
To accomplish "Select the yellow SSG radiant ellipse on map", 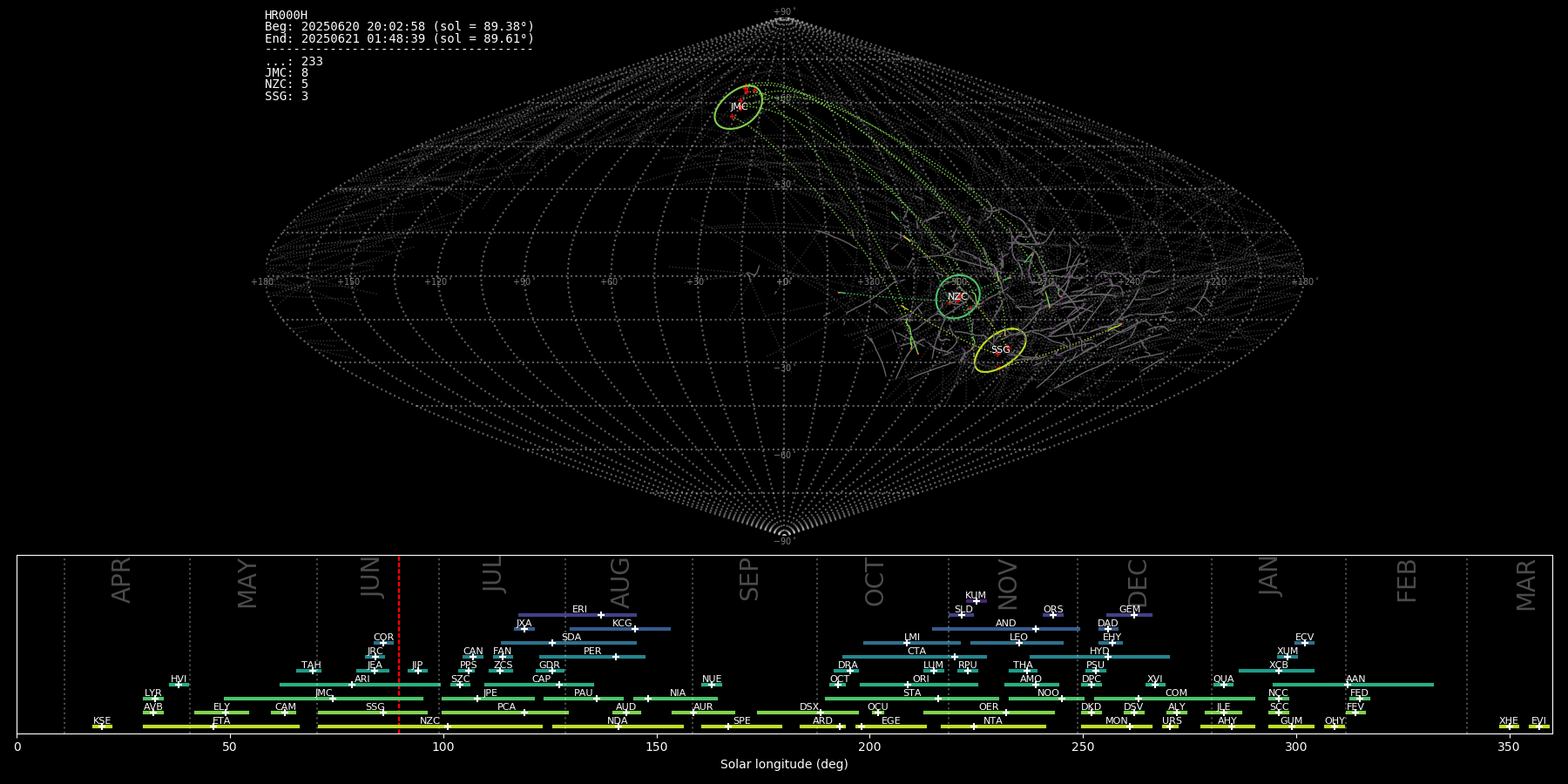I will pyautogui.click(x=1000, y=350).
